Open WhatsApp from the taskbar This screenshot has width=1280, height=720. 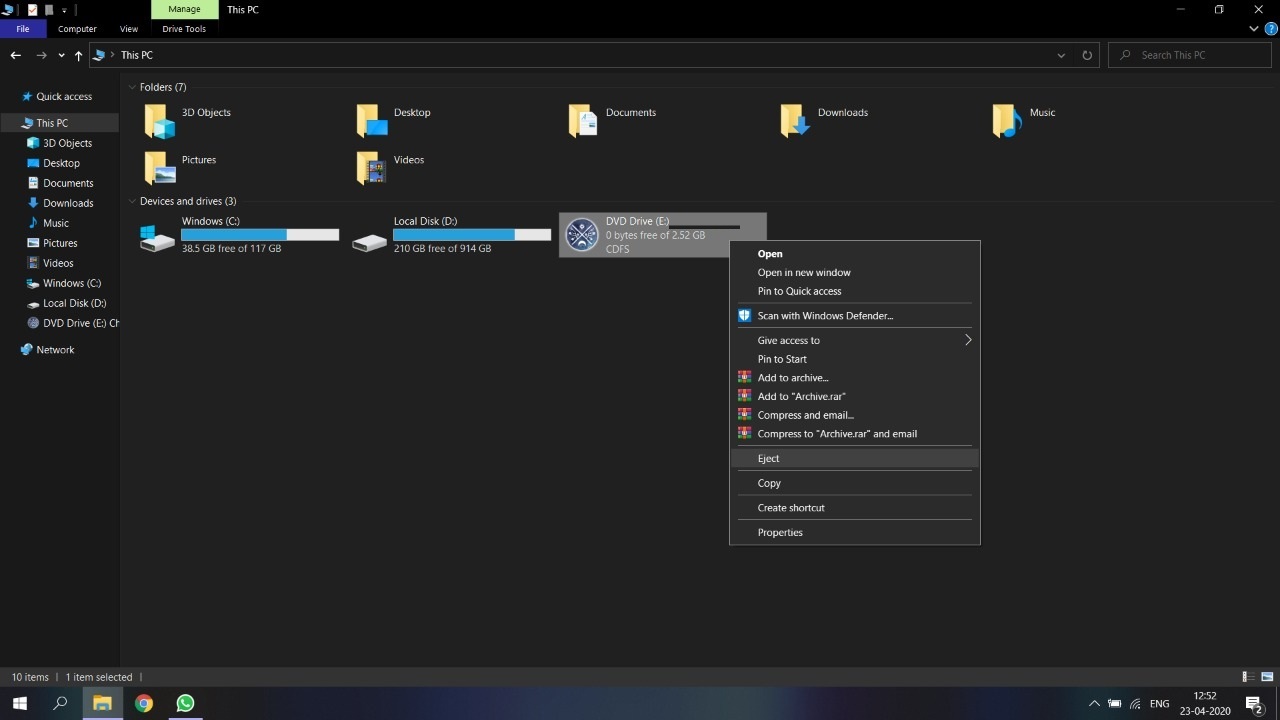[x=185, y=703]
